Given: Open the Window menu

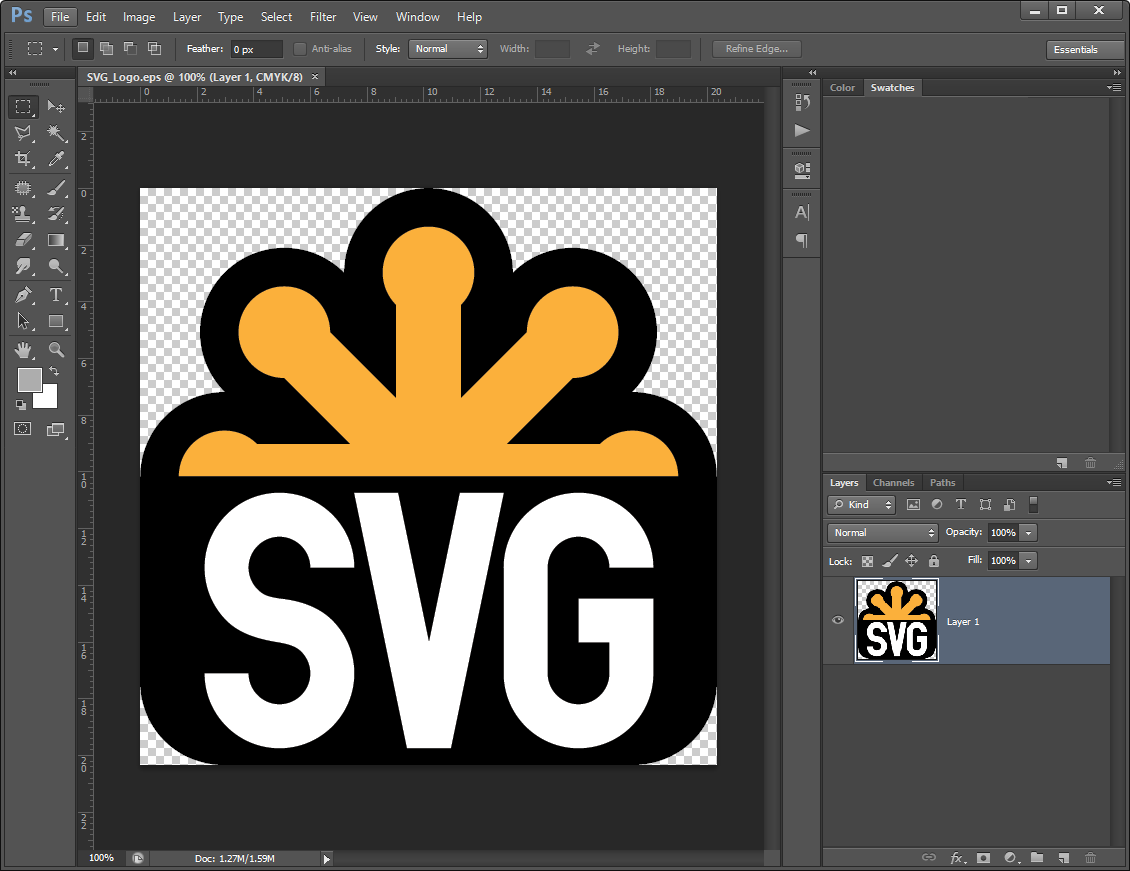Looking at the screenshot, I should pyautogui.click(x=417, y=17).
